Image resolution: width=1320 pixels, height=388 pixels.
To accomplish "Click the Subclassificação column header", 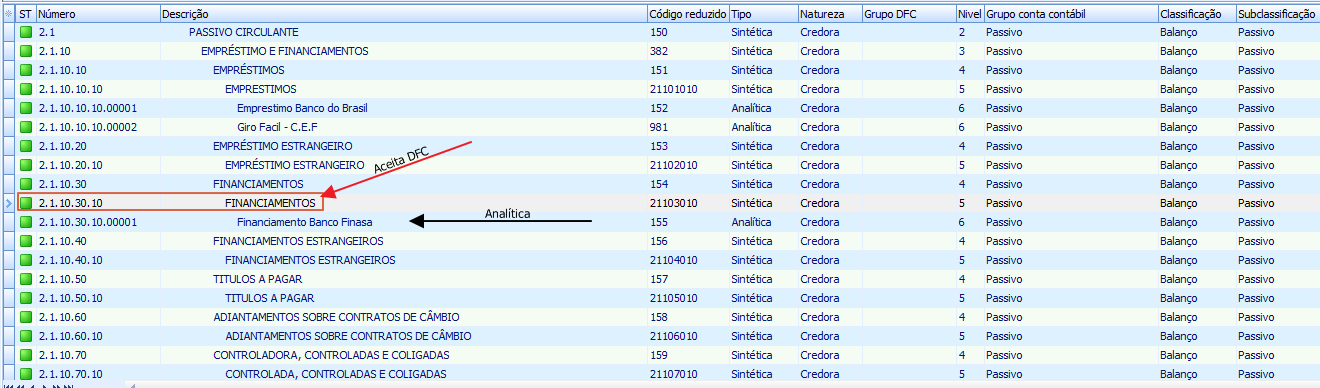I will click(x=1277, y=14).
